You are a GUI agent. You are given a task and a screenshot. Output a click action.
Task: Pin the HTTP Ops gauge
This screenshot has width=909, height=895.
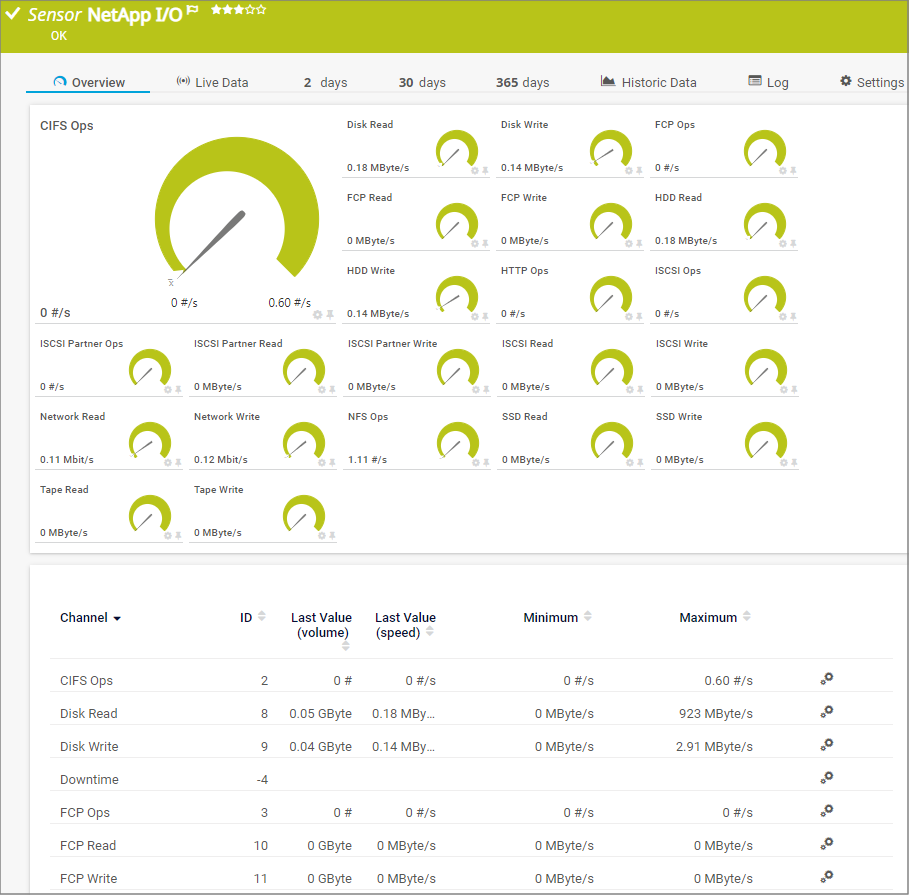[640, 317]
